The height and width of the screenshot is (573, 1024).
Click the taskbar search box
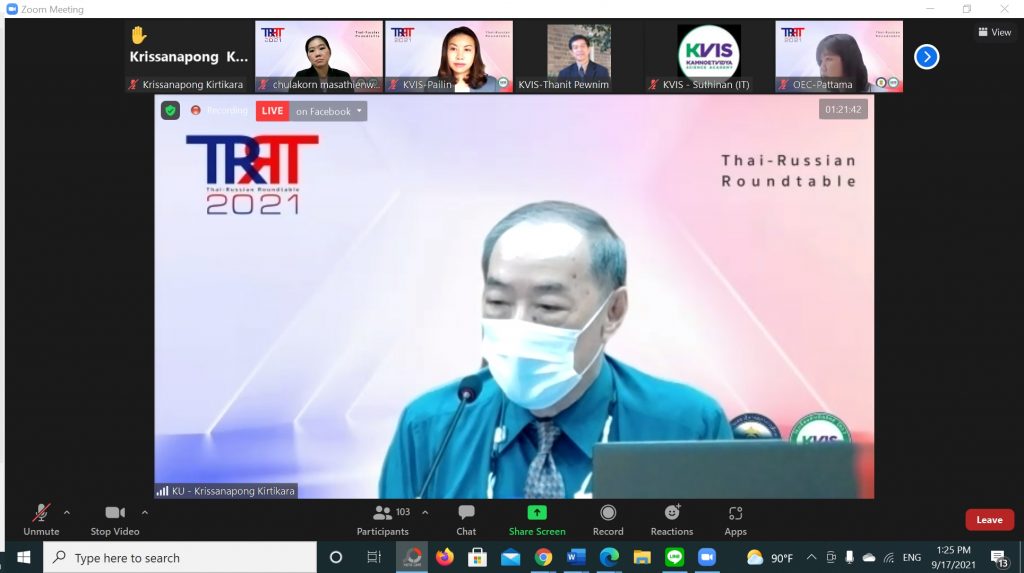180,557
